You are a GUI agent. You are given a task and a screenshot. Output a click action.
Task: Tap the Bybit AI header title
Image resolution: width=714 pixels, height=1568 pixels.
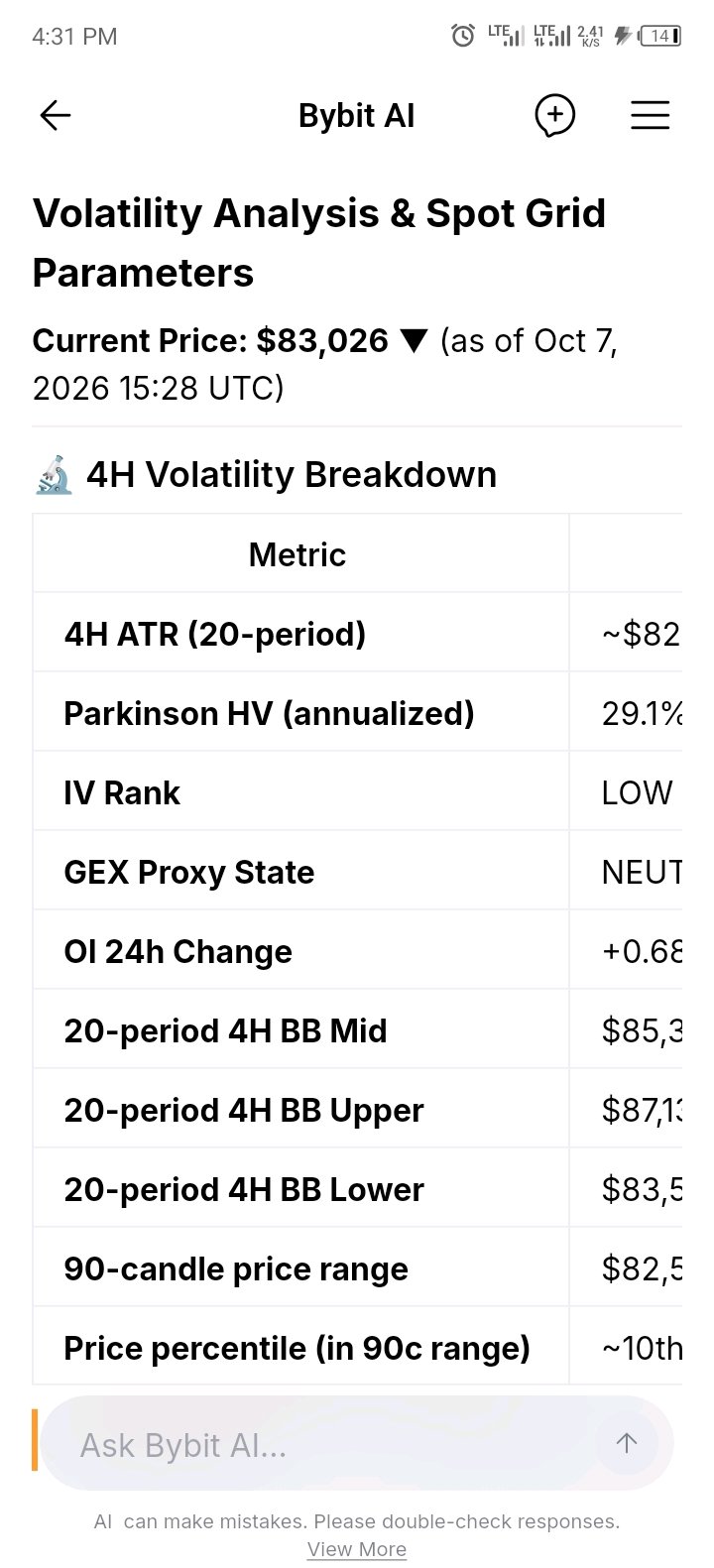356,116
